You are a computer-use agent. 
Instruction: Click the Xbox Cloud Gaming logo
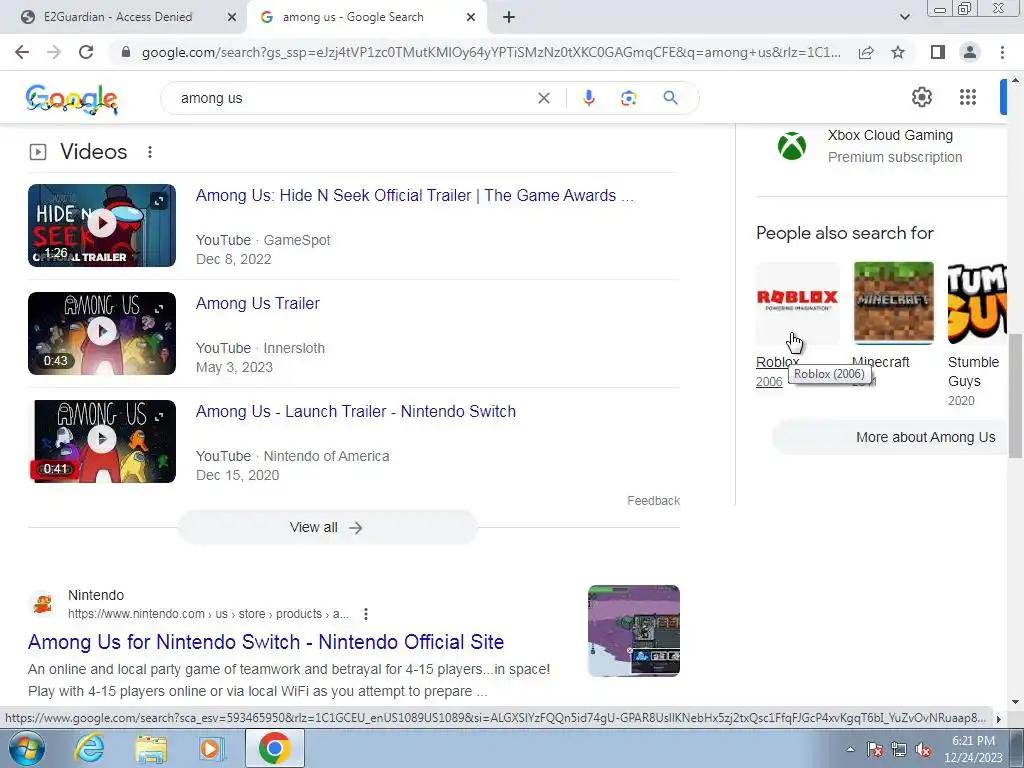(x=792, y=146)
